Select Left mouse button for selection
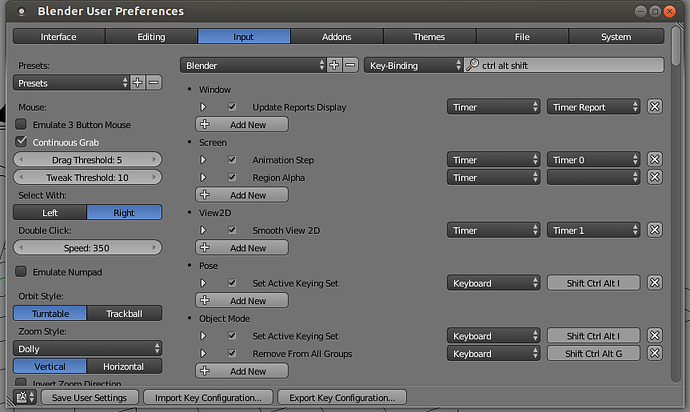Image resolution: width=690 pixels, height=412 pixels. [x=50, y=212]
